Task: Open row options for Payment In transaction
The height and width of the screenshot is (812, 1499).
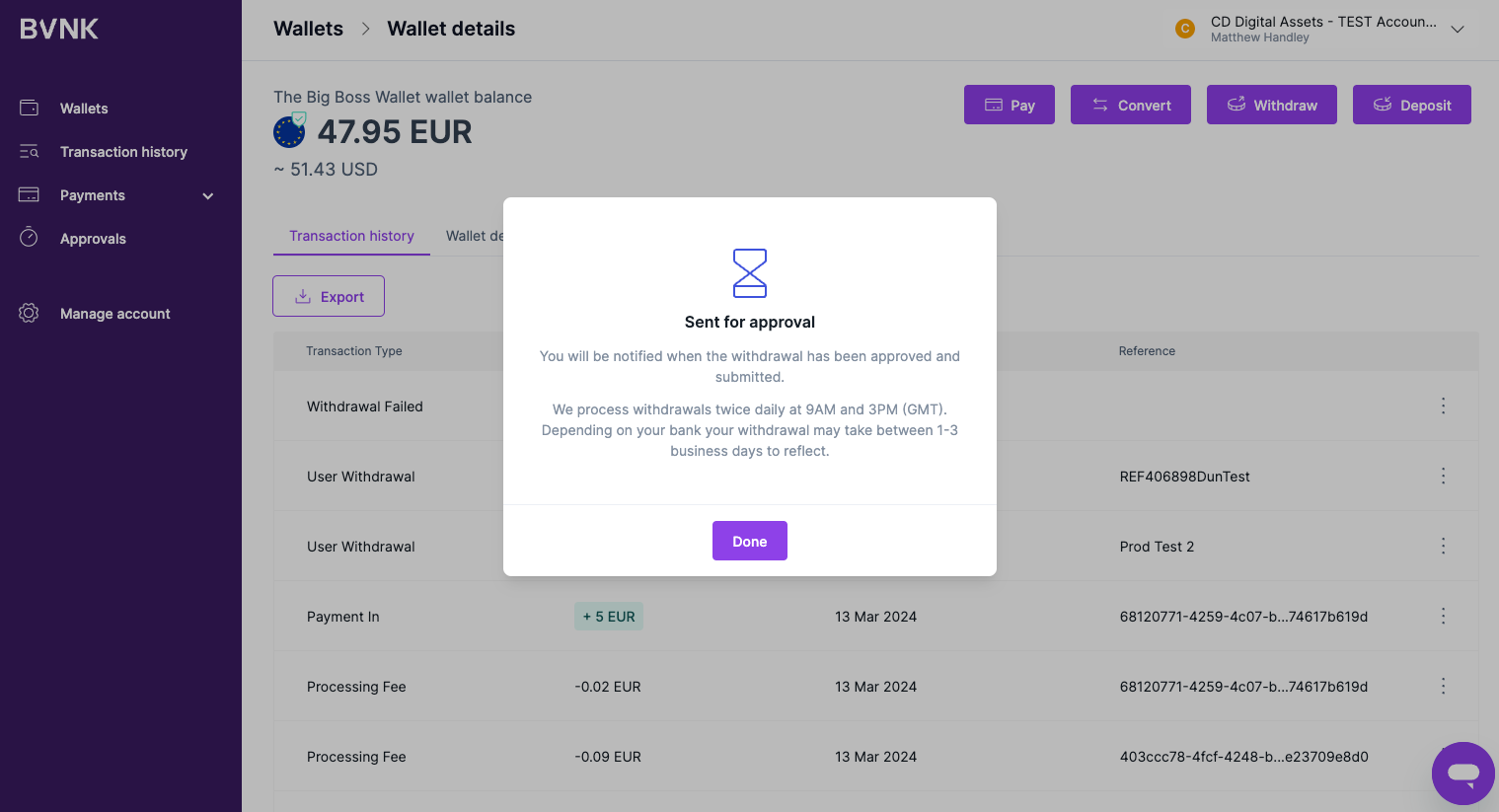Action: coord(1443,616)
